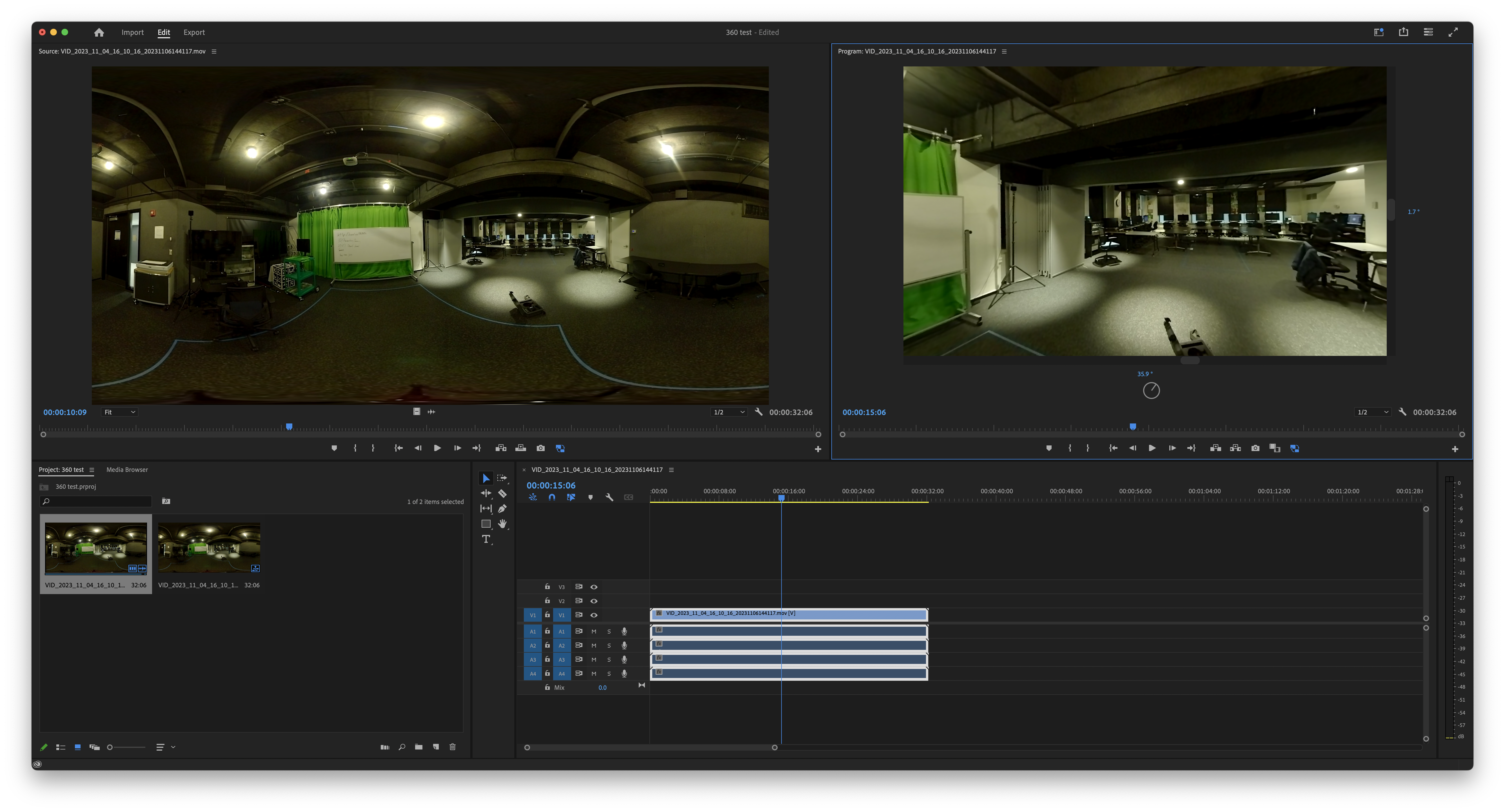Add marker in Source monitor
Viewport: 1505px width, 812px height.
click(334, 448)
